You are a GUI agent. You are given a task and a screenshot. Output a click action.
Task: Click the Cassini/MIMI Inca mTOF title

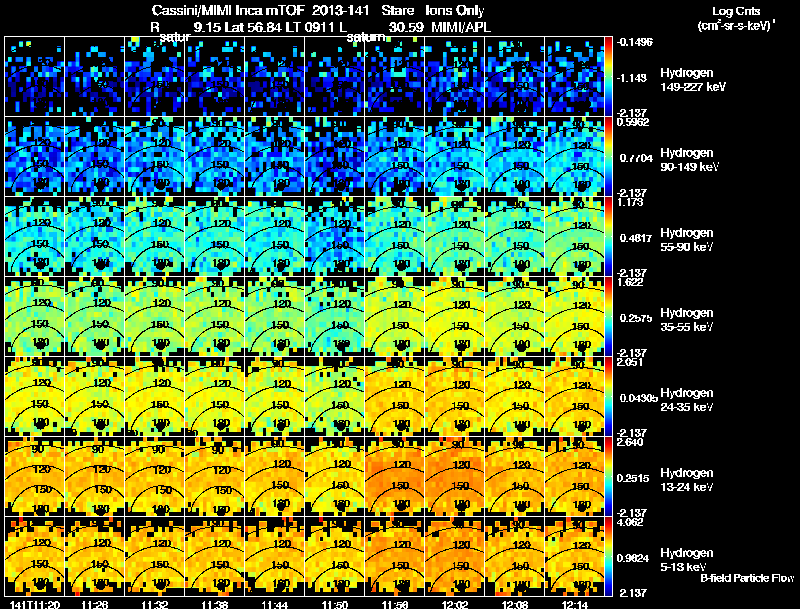pos(228,10)
